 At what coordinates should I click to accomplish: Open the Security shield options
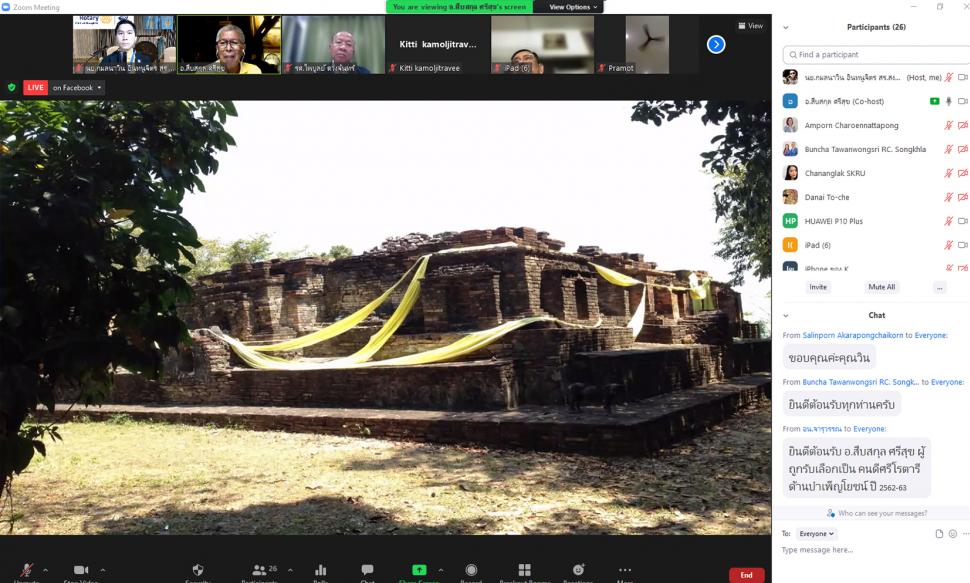[x=198, y=570]
